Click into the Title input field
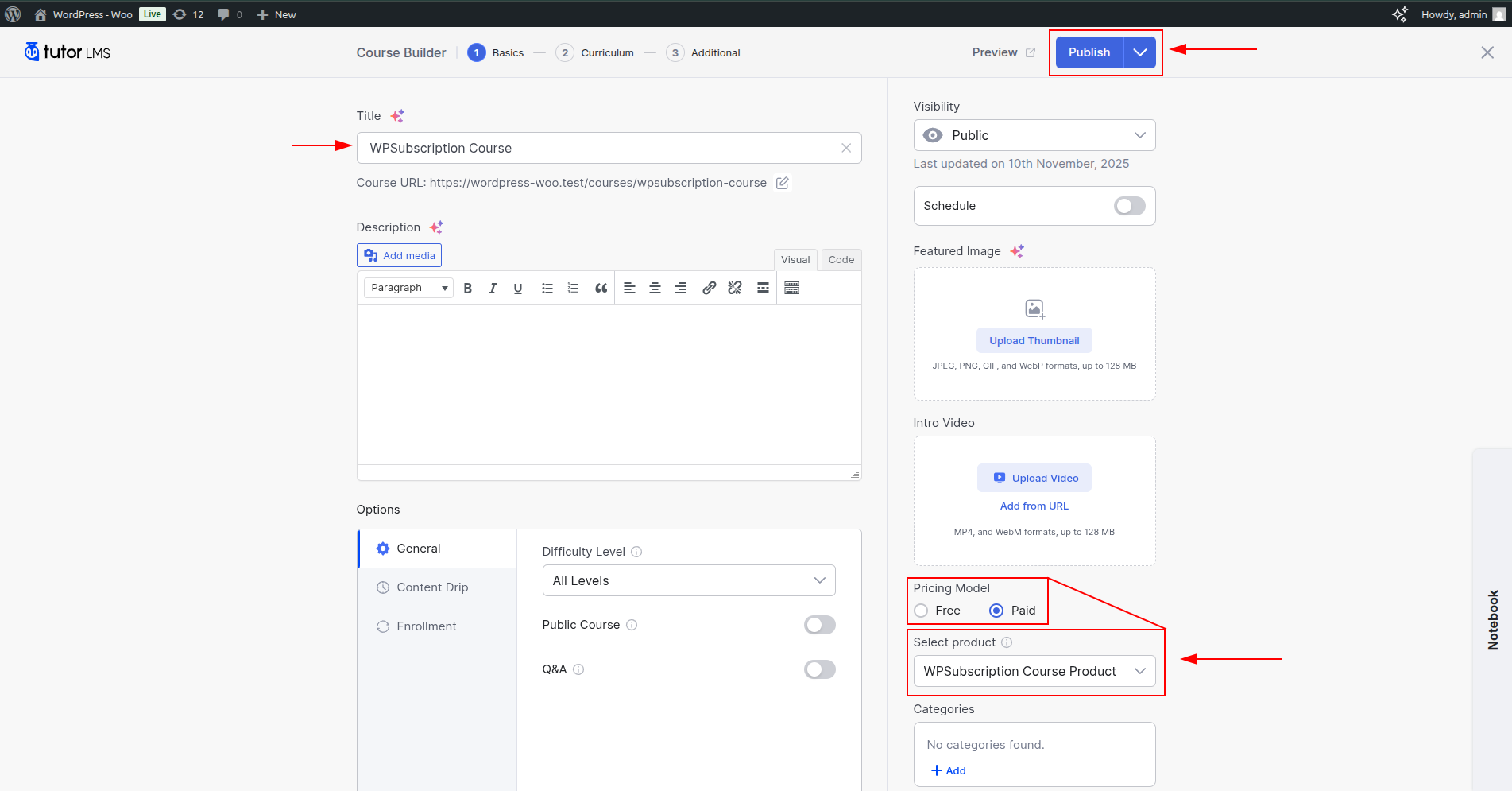 click(x=596, y=148)
